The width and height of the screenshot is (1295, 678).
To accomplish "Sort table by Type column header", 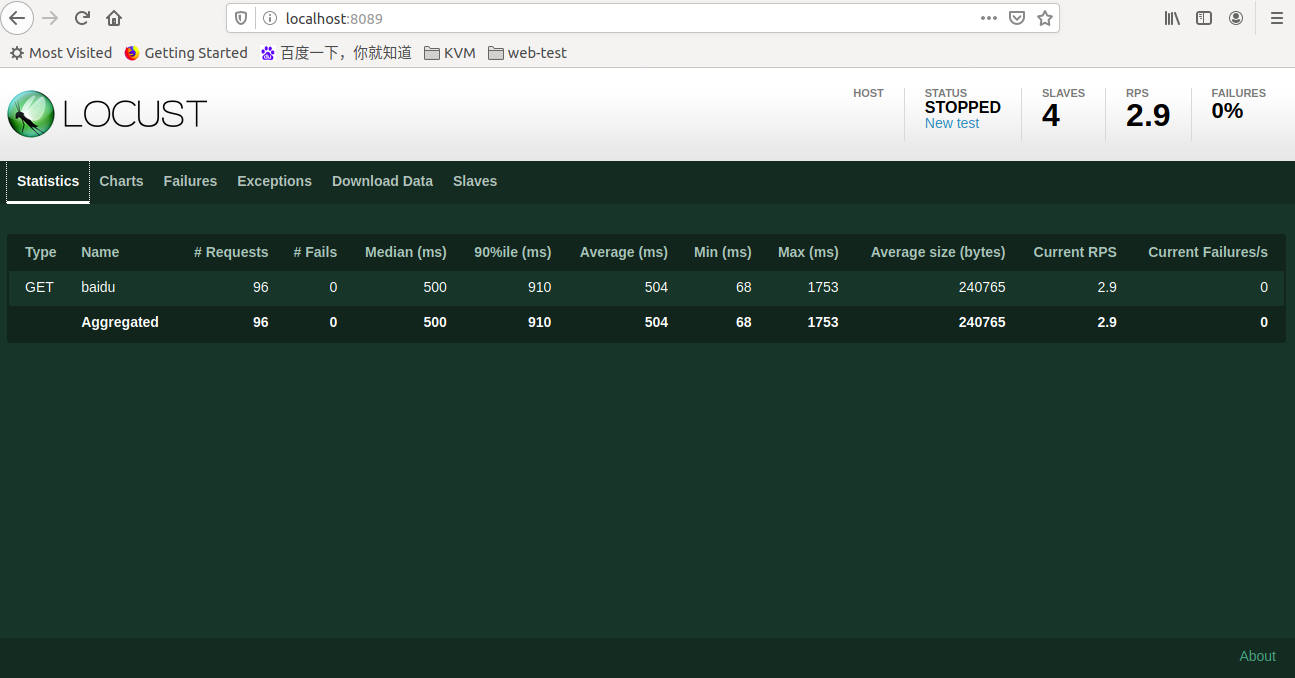I will point(41,252).
